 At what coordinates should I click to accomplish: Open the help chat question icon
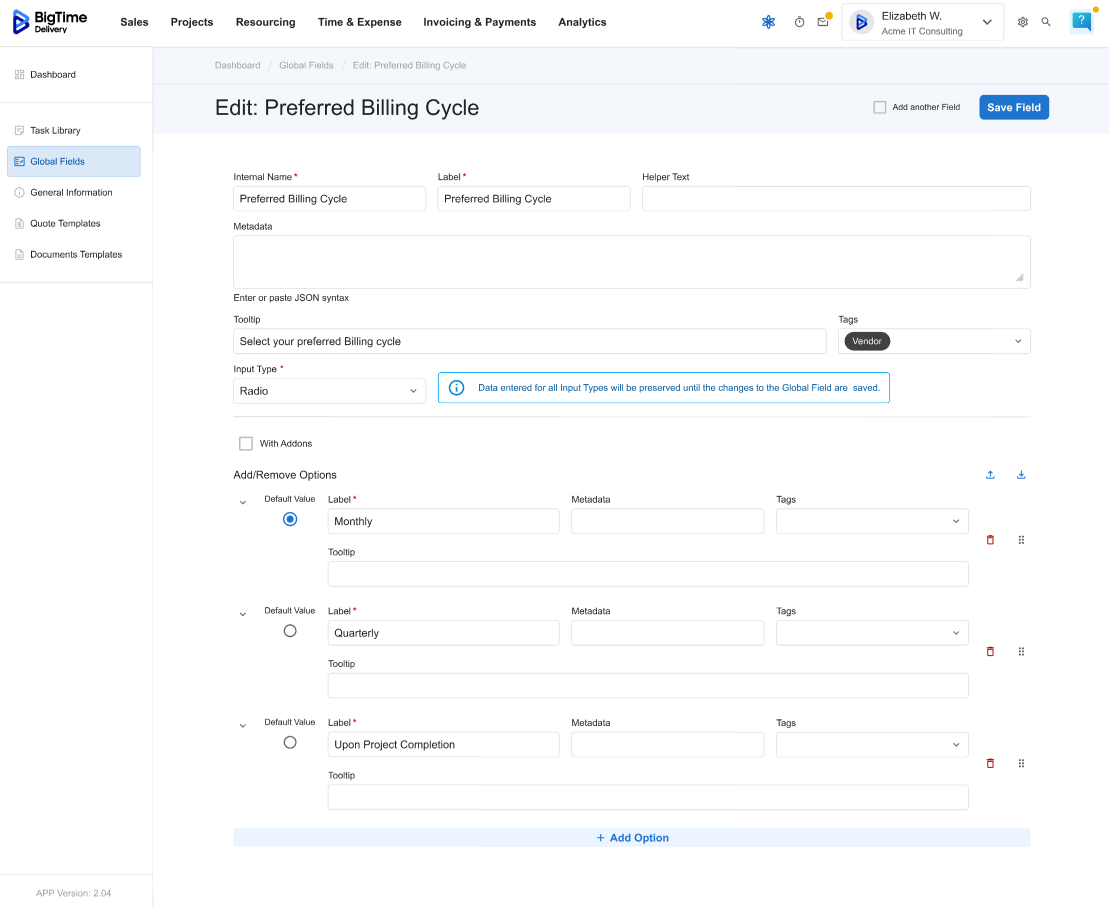1081,21
